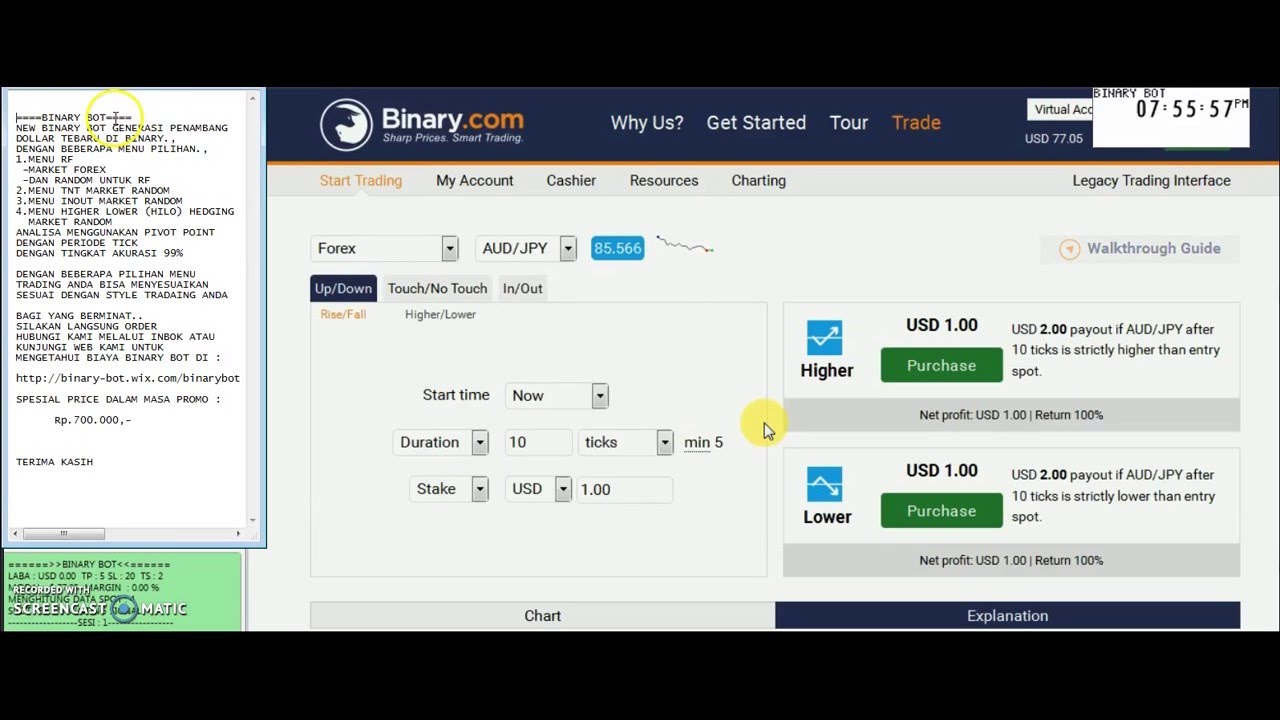Image resolution: width=1280 pixels, height=720 pixels.
Task: Open Legacy Trading Interface link
Action: [x=1151, y=181]
